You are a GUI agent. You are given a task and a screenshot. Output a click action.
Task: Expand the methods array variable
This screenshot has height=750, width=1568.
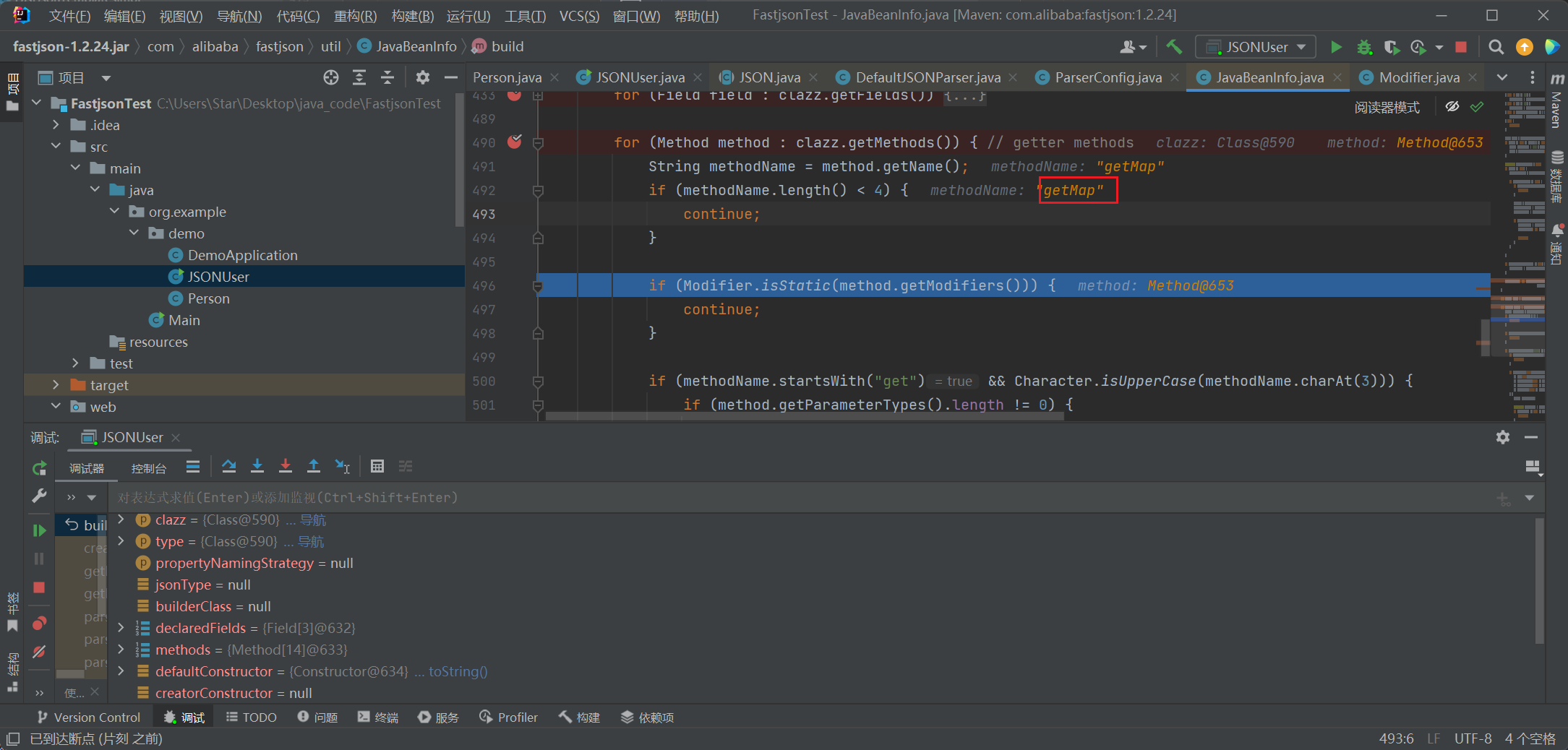tap(121, 650)
